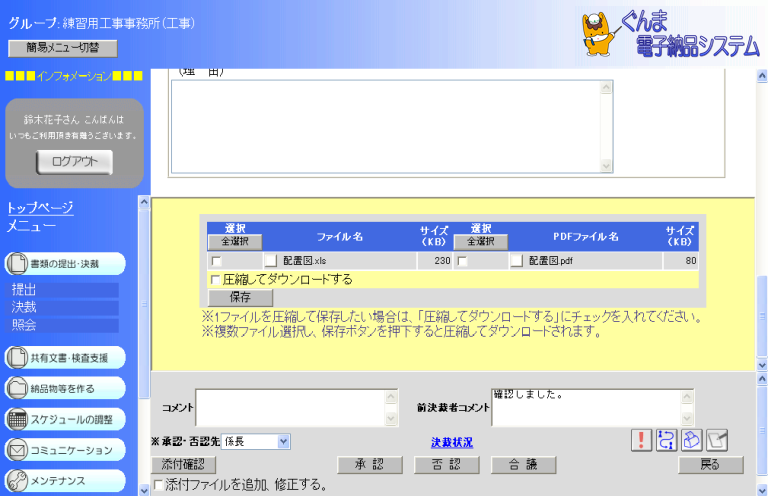The width and height of the screenshot is (768, 496).
Task: Click the red exclamation mark icon button
Action: point(641,440)
